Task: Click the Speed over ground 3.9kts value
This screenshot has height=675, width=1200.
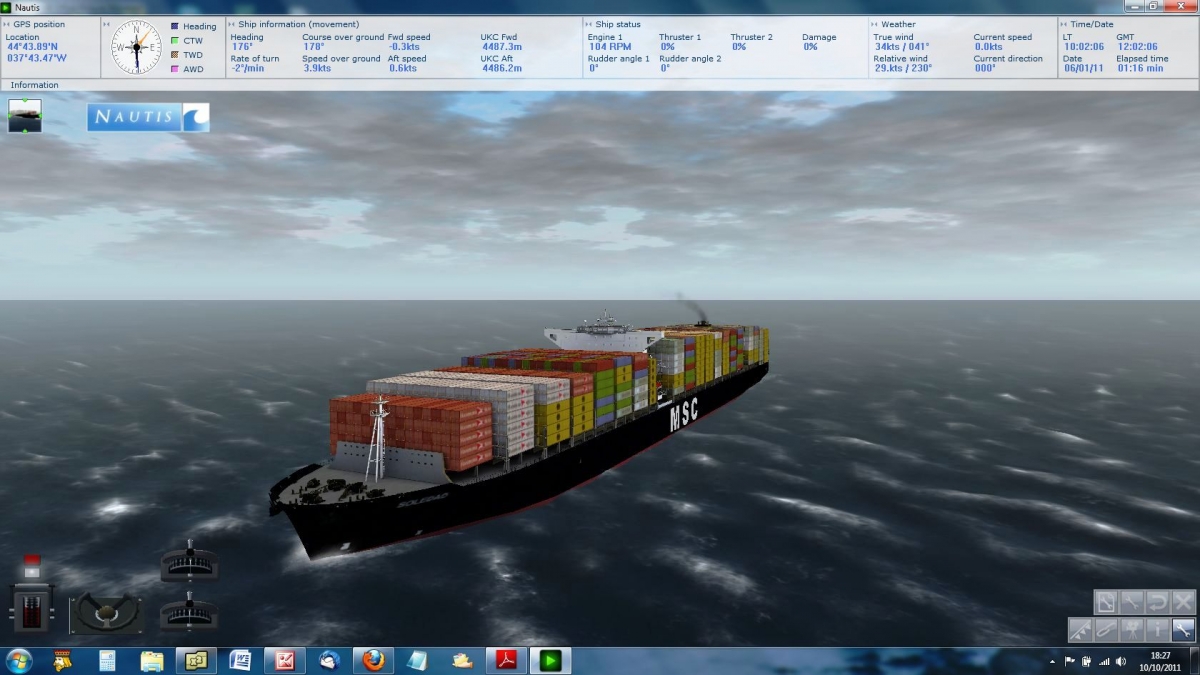Action: click(316, 69)
